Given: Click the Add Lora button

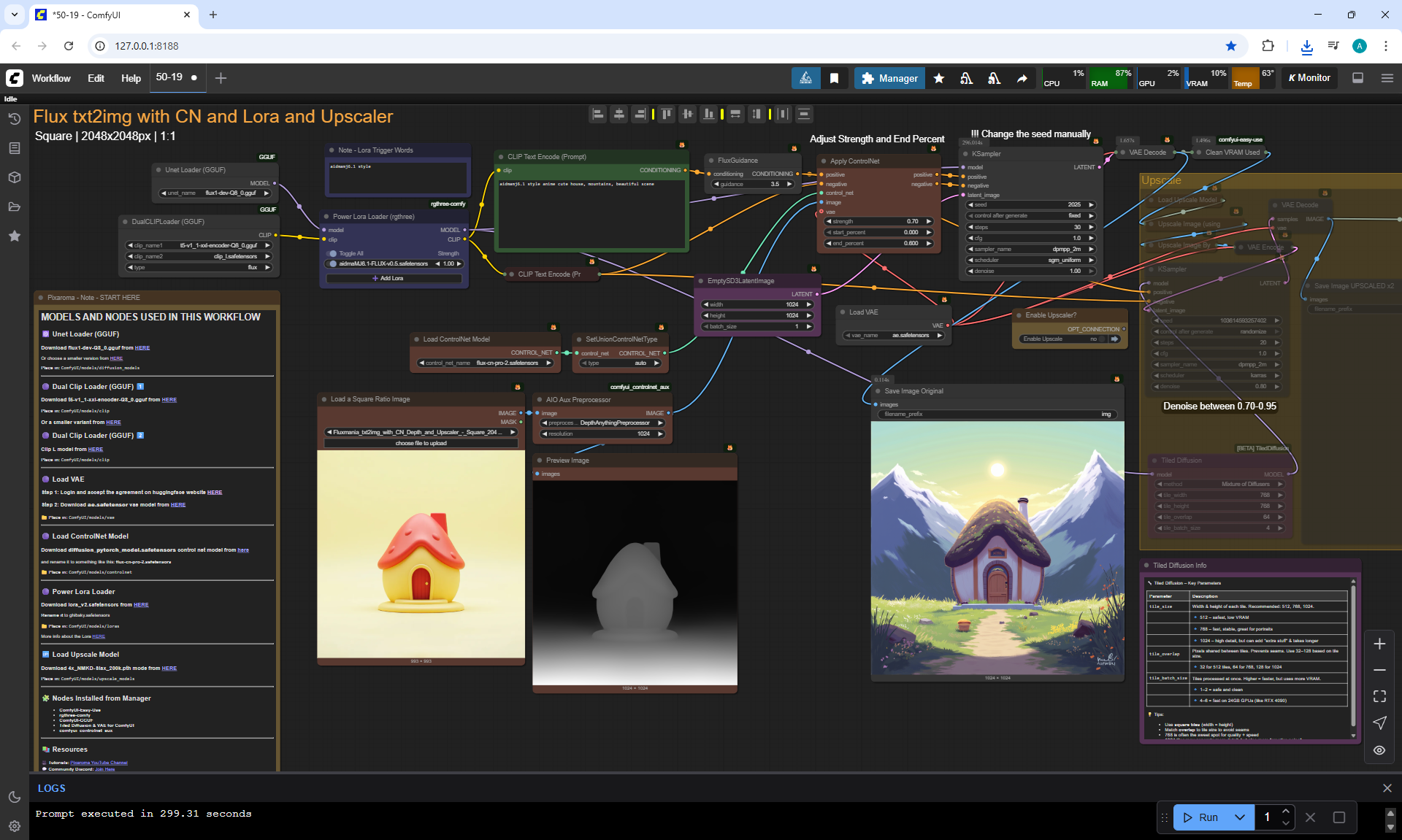Looking at the screenshot, I should (394, 278).
